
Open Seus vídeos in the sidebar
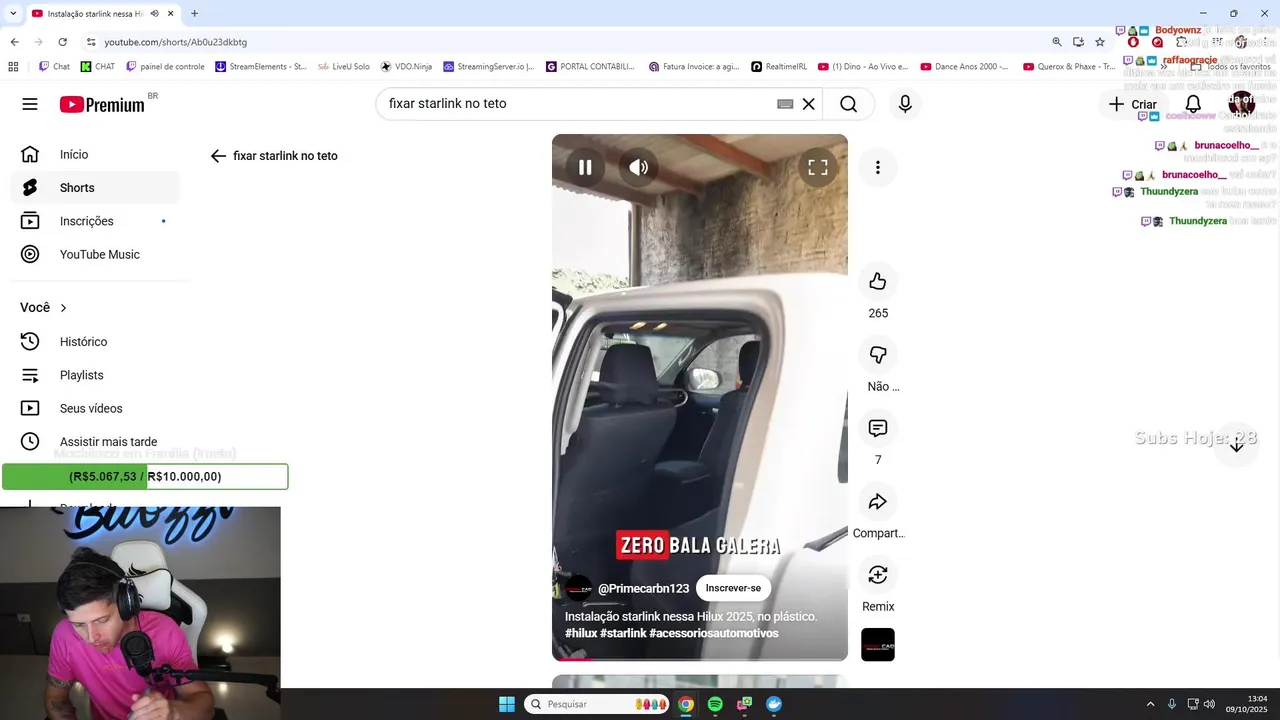(x=95, y=408)
